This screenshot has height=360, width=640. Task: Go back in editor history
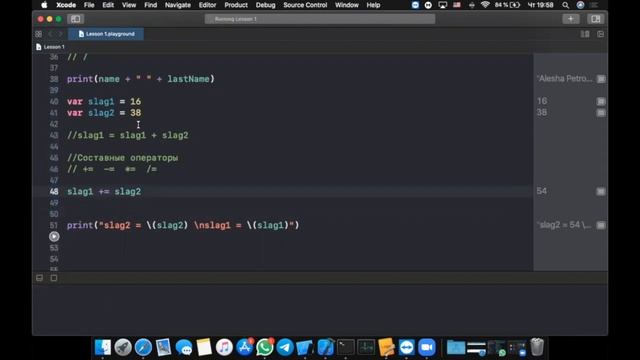51,34
